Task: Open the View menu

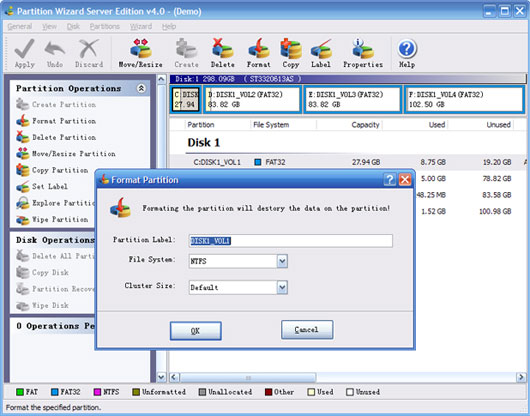Action: 49,26
